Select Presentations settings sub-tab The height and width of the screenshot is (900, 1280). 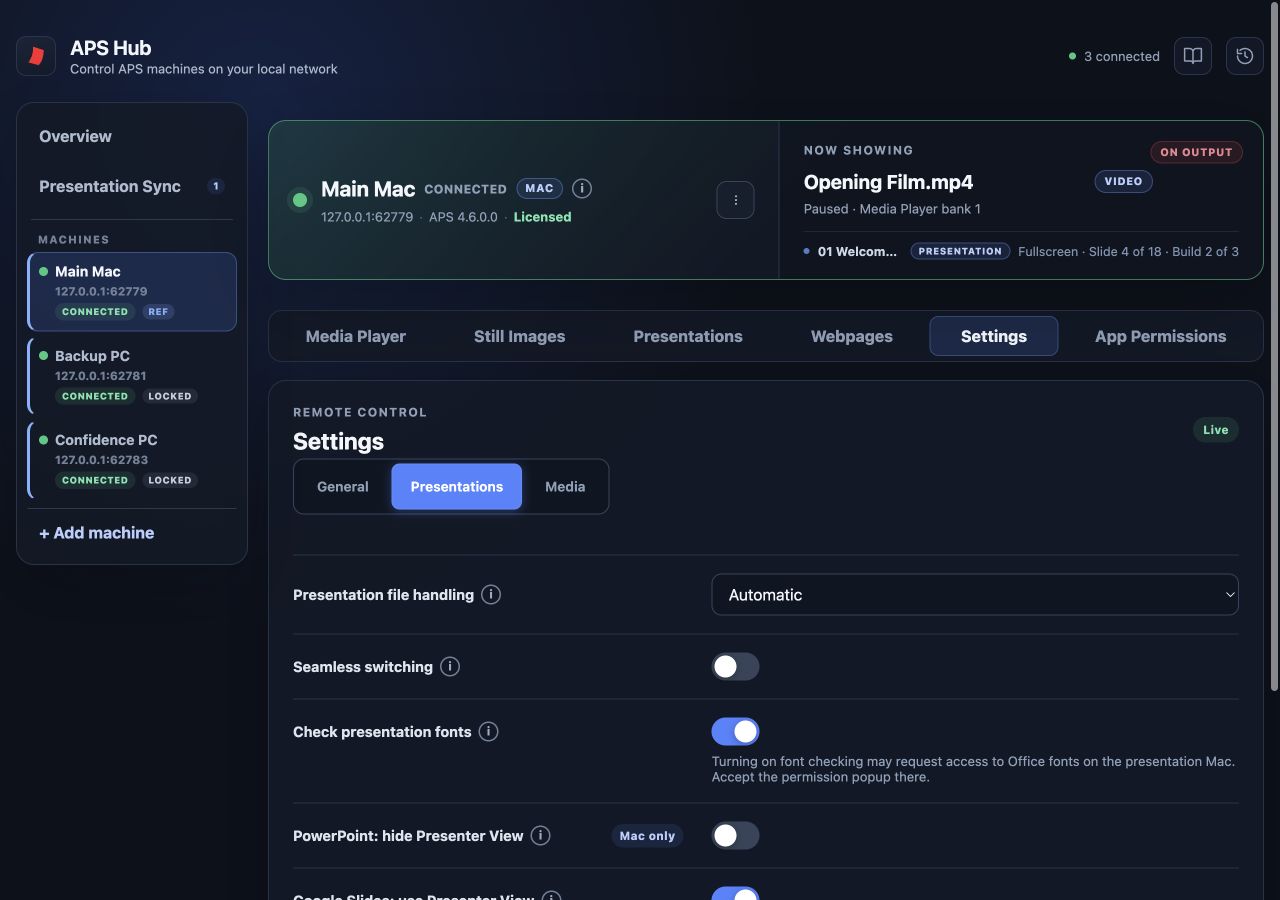pos(457,486)
